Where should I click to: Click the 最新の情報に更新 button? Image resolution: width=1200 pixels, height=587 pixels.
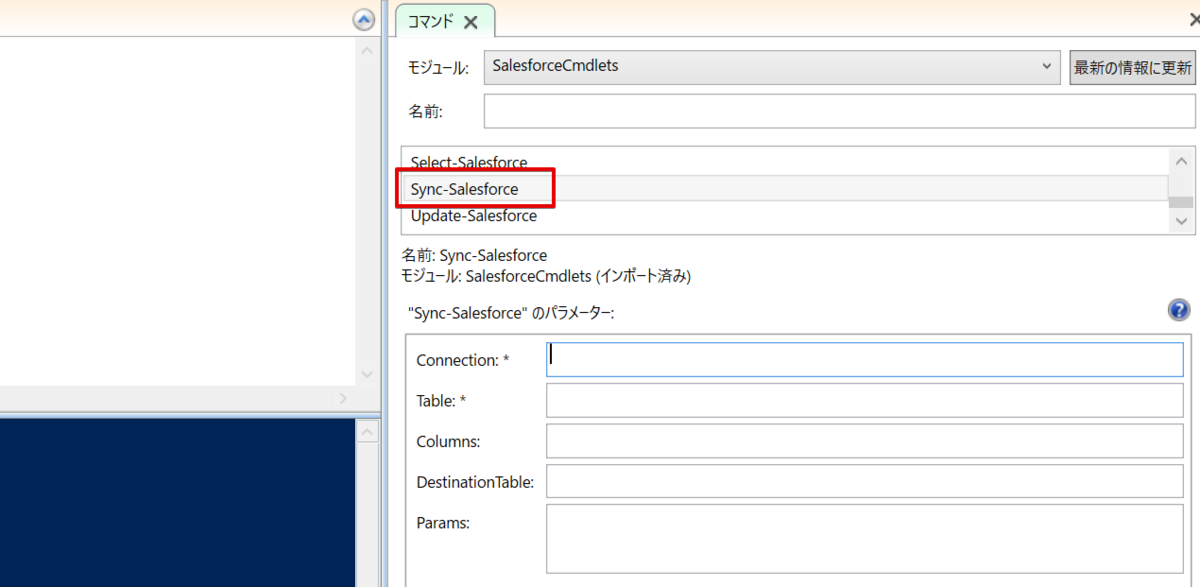1132,68
